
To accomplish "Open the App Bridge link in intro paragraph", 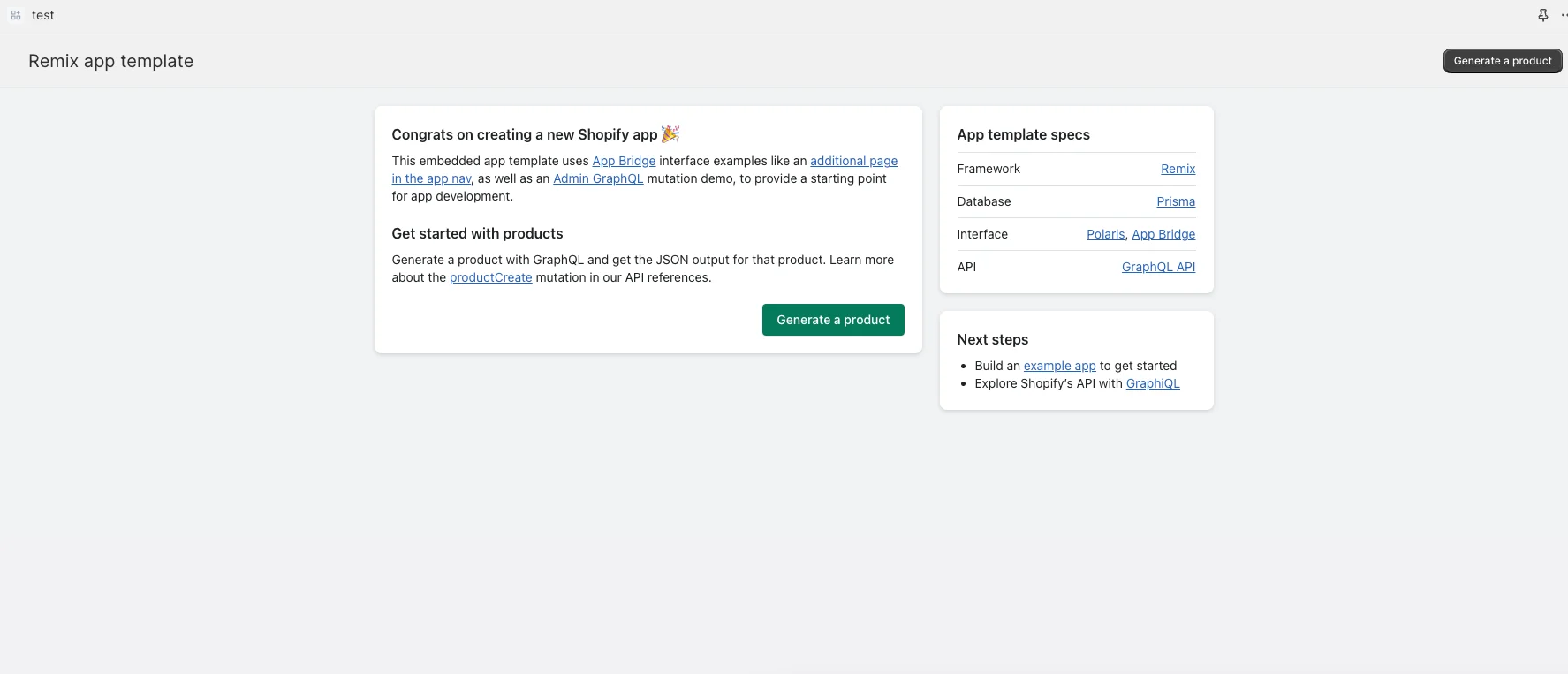I will pos(624,161).
